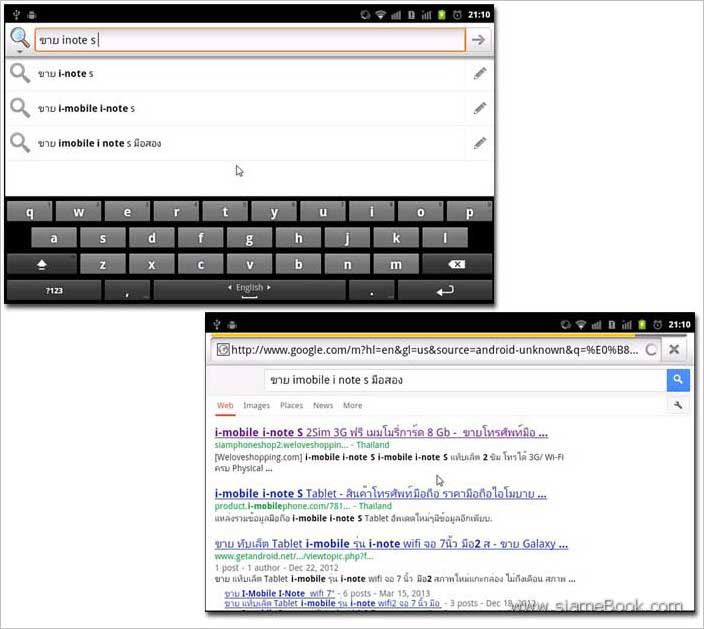Tap the 'a' key on the keyboard
The image size is (704, 629).
coord(54,238)
